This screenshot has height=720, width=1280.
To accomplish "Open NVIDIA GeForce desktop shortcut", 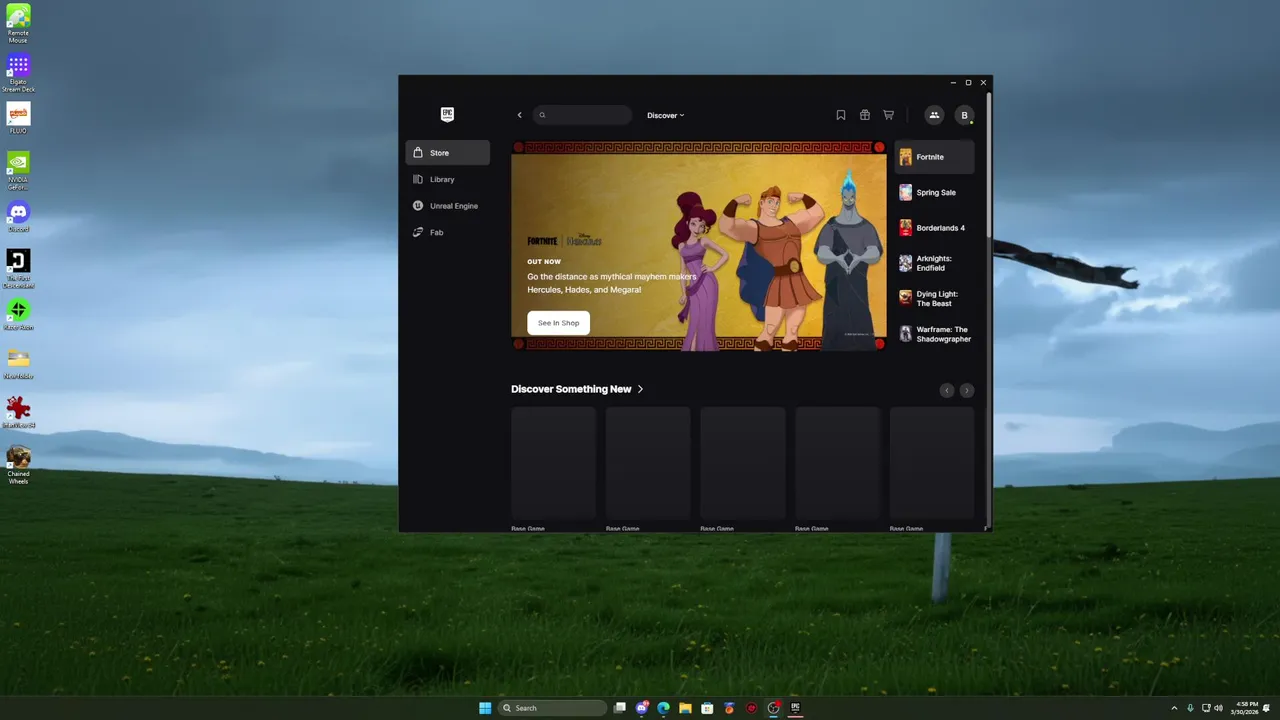I will (x=18, y=170).
